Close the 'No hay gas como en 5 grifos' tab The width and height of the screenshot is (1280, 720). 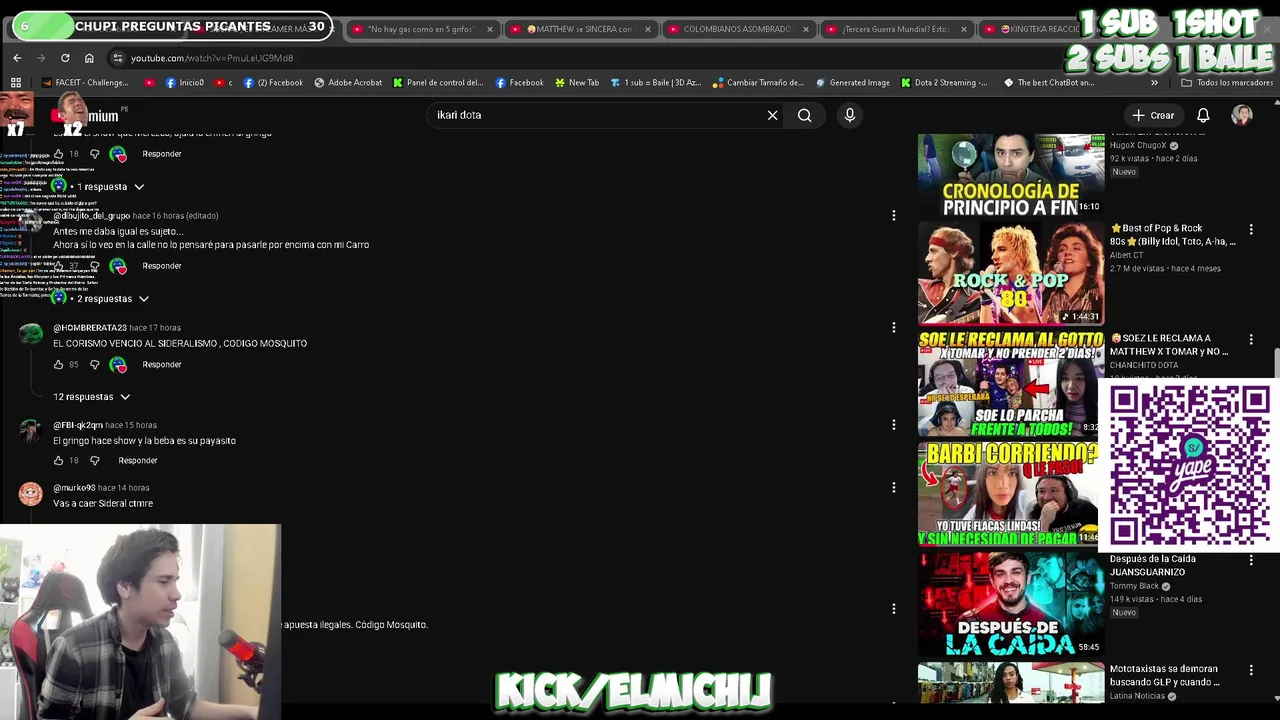click(x=489, y=29)
